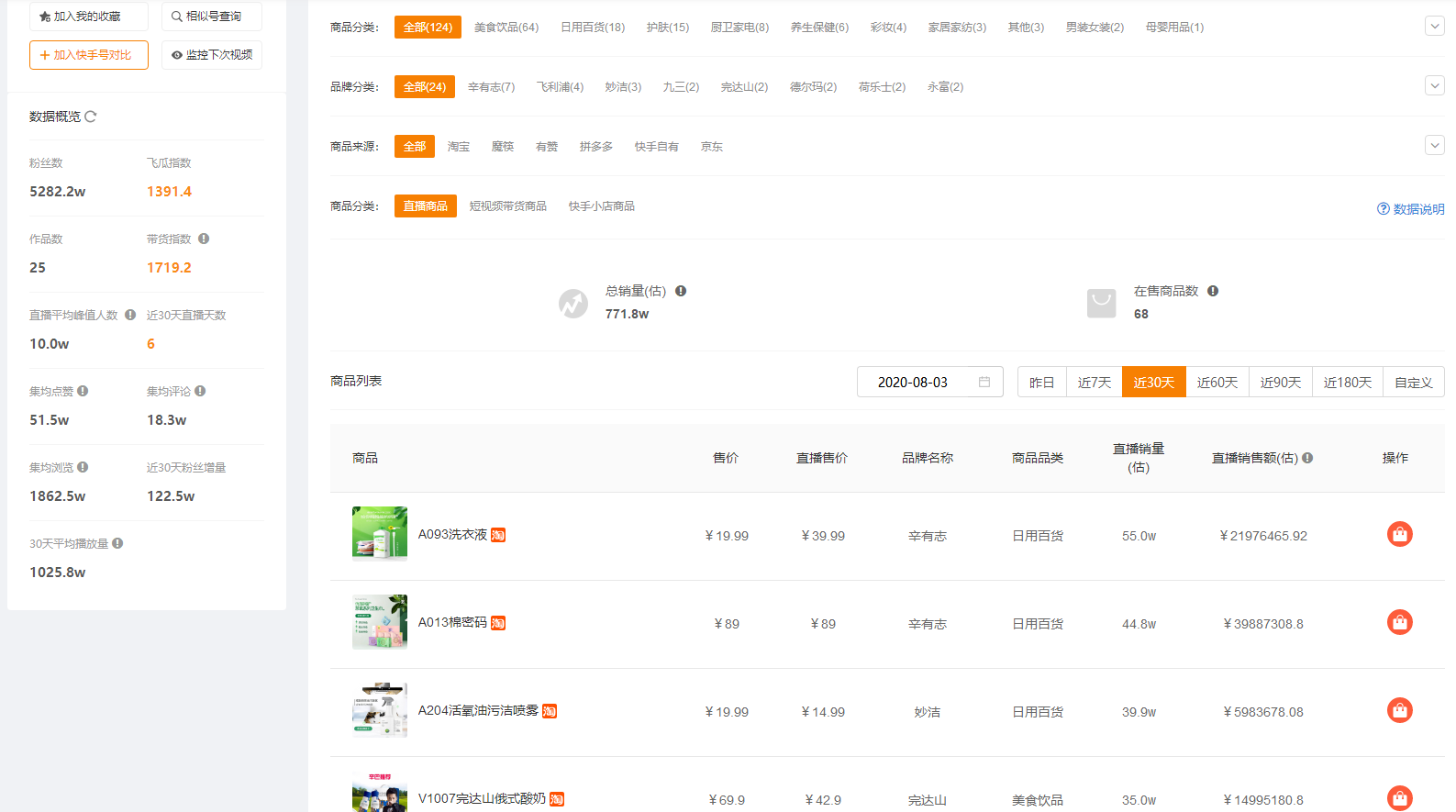The image size is (1456, 812).
Task: Click the Taobao badge next to A093洗衣液
Action: (498, 535)
